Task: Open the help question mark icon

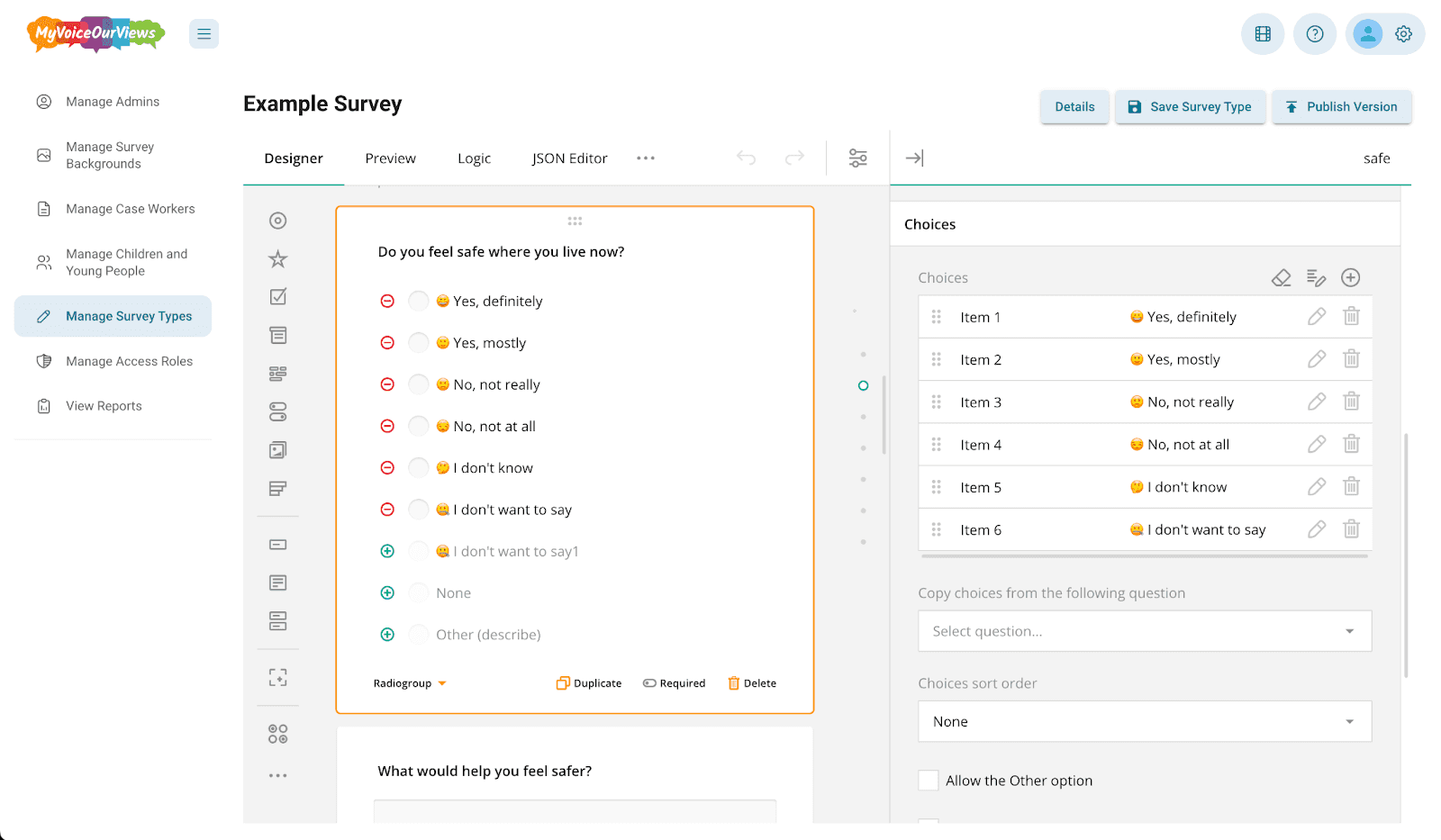Action: point(1314,34)
